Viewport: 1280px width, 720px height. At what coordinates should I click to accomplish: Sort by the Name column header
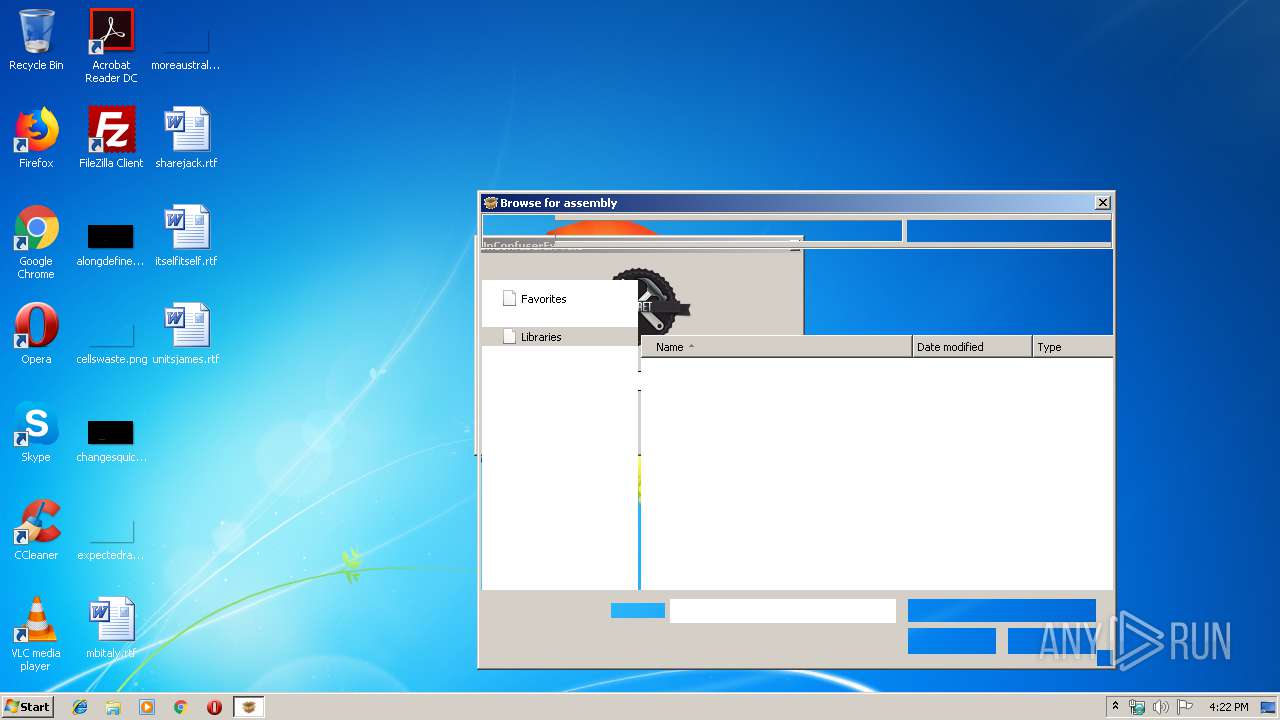pyautogui.click(x=777, y=347)
